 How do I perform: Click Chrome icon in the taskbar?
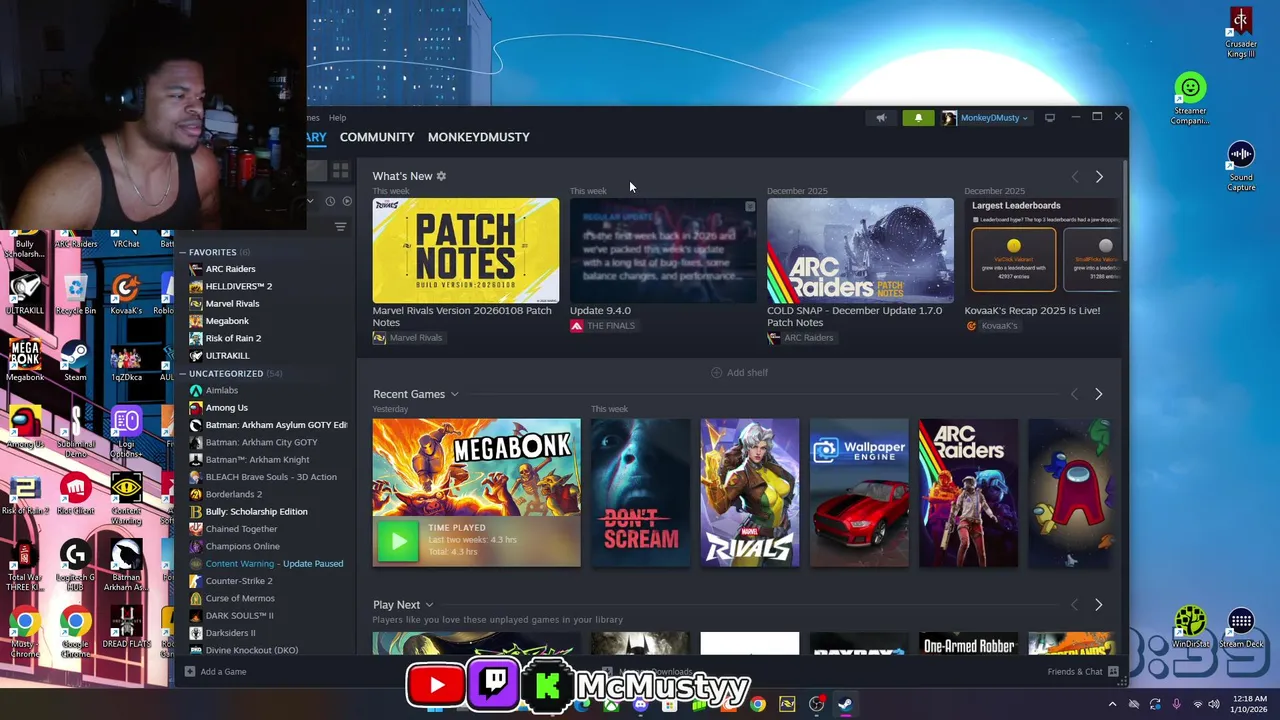click(758, 704)
